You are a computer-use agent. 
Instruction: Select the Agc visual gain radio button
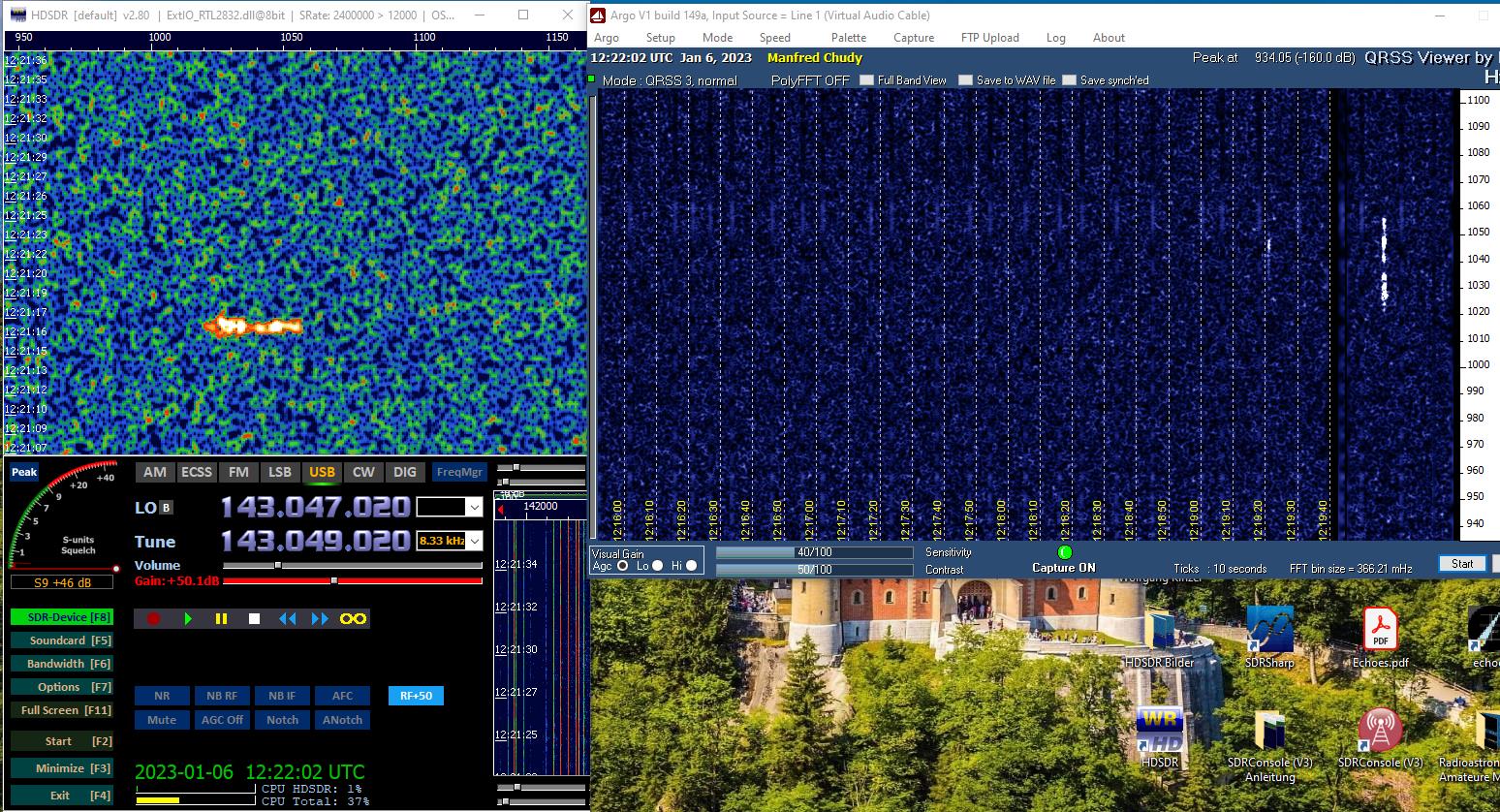(623, 566)
